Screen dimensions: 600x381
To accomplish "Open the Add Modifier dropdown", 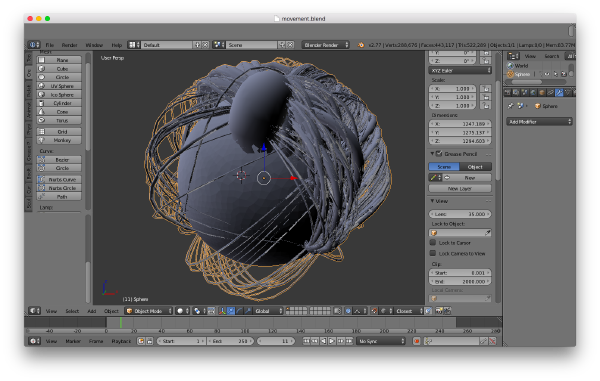I will click(x=539, y=122).
